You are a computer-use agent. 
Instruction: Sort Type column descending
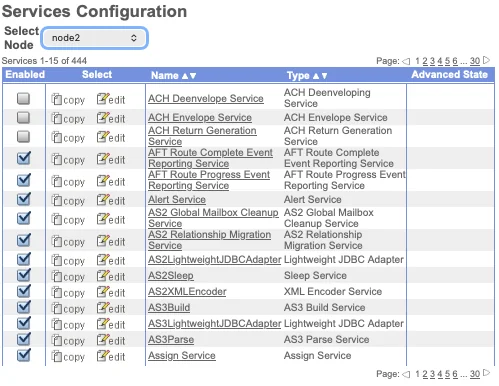(x=324, y=76)
